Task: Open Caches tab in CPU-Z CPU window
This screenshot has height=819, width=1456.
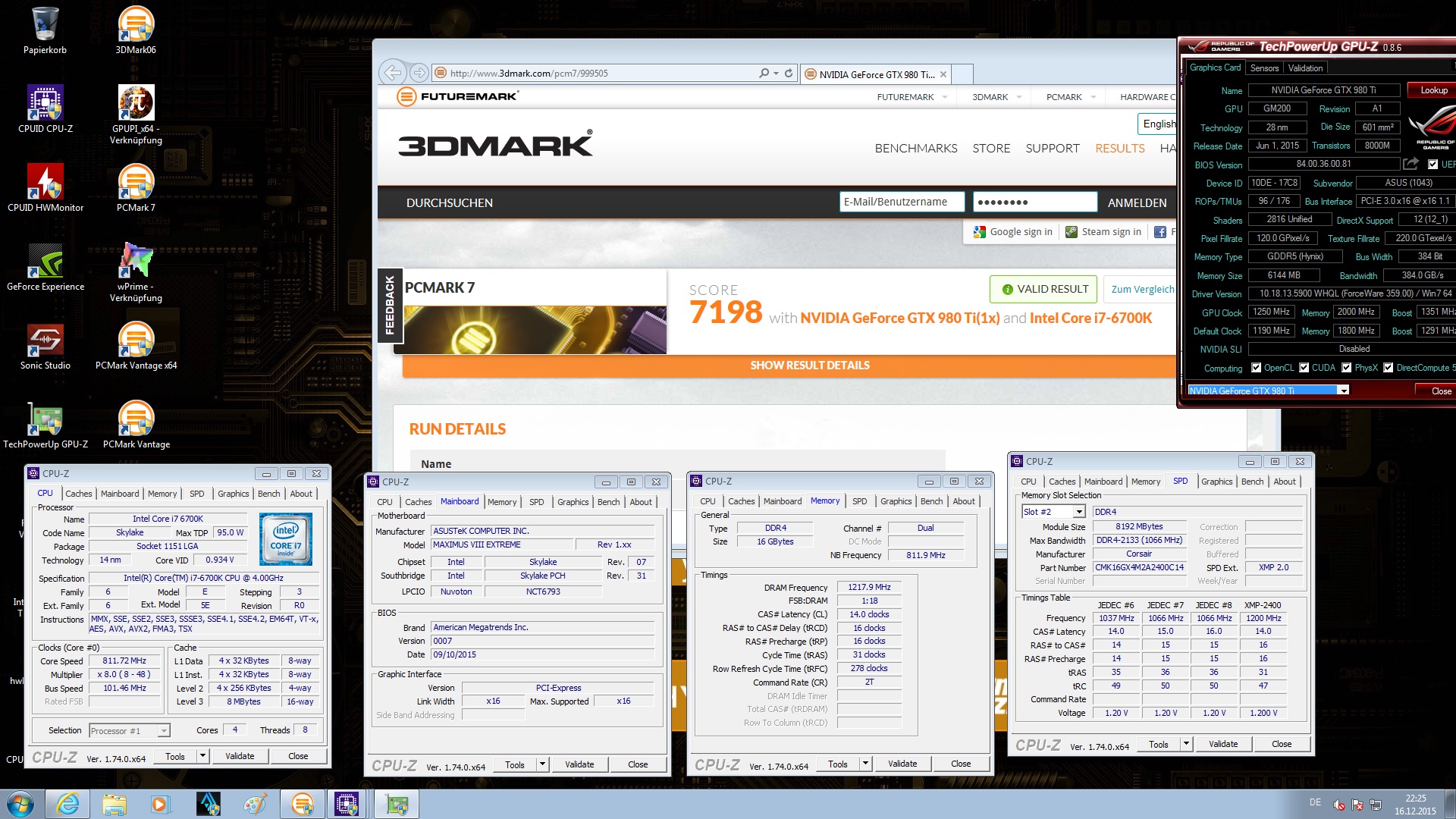Action: click(x=78, y=494)
